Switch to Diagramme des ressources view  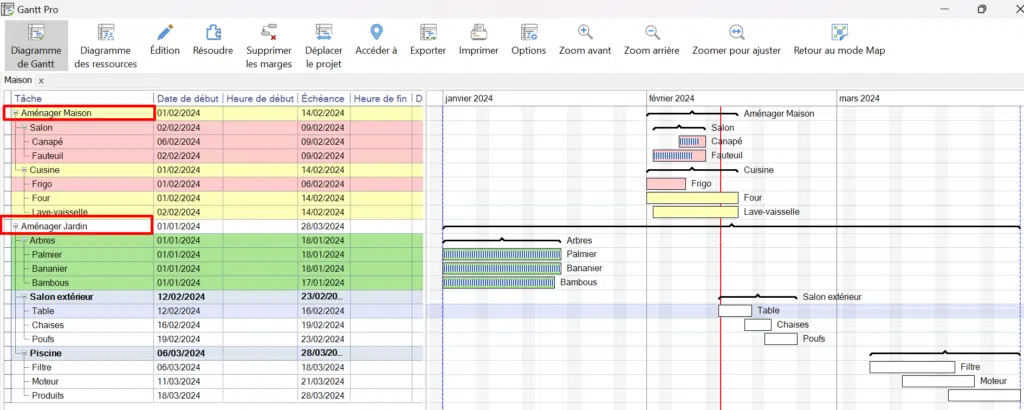(x=105, y=34)
